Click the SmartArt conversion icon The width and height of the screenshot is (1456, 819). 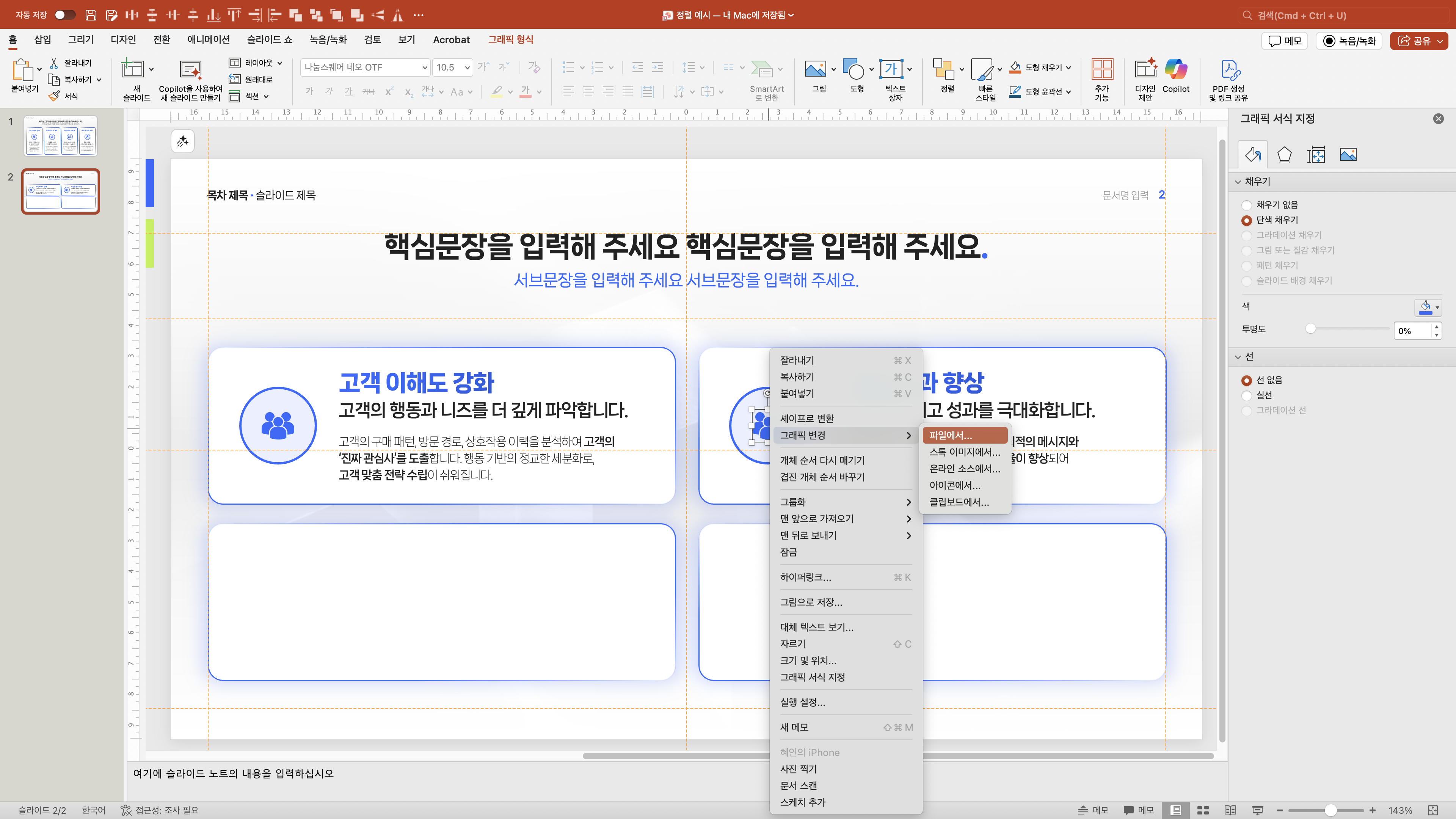(761, 70)
